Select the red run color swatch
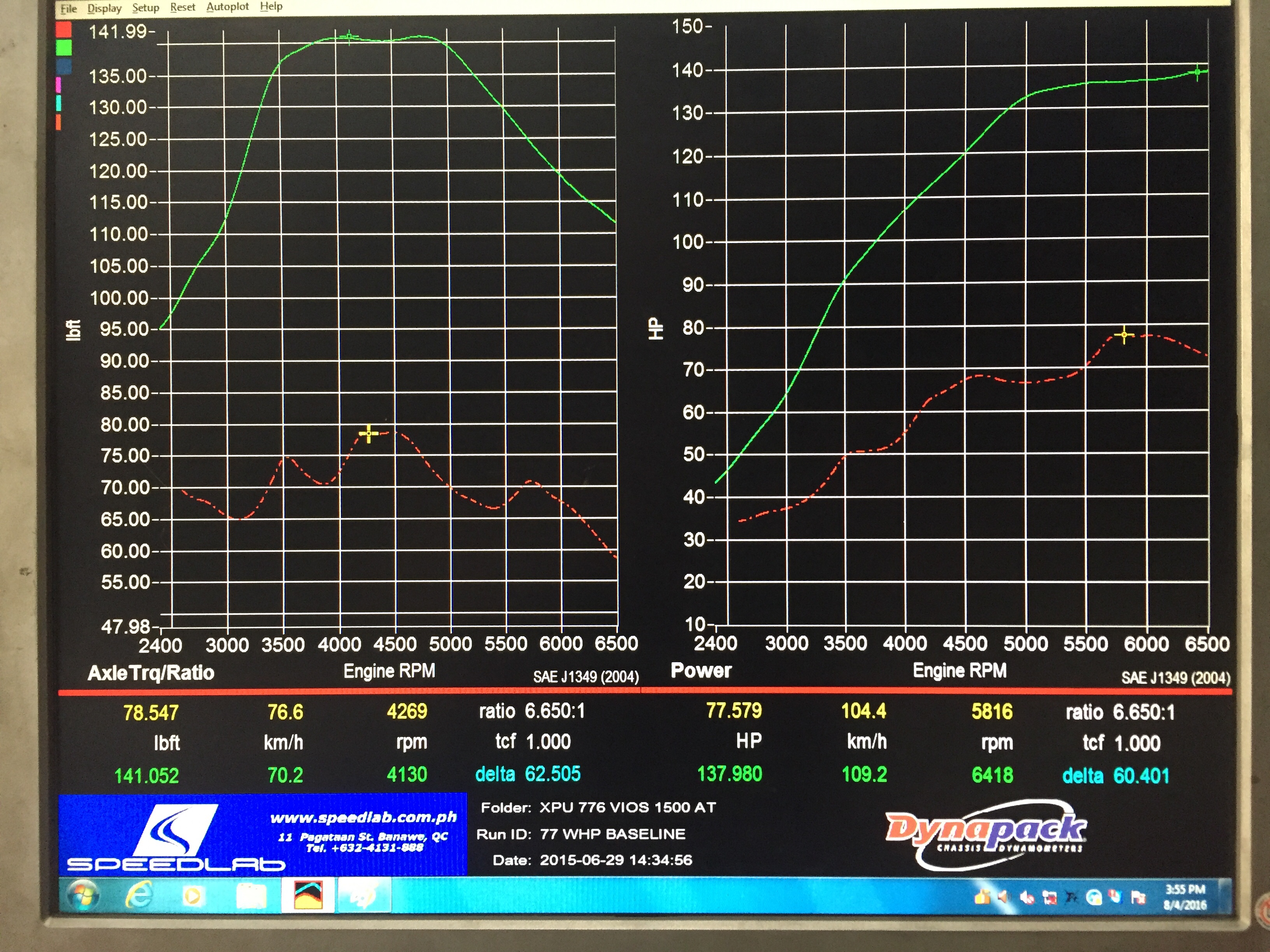The width and height of the screenshot is (1270, 952). [63, 29]
